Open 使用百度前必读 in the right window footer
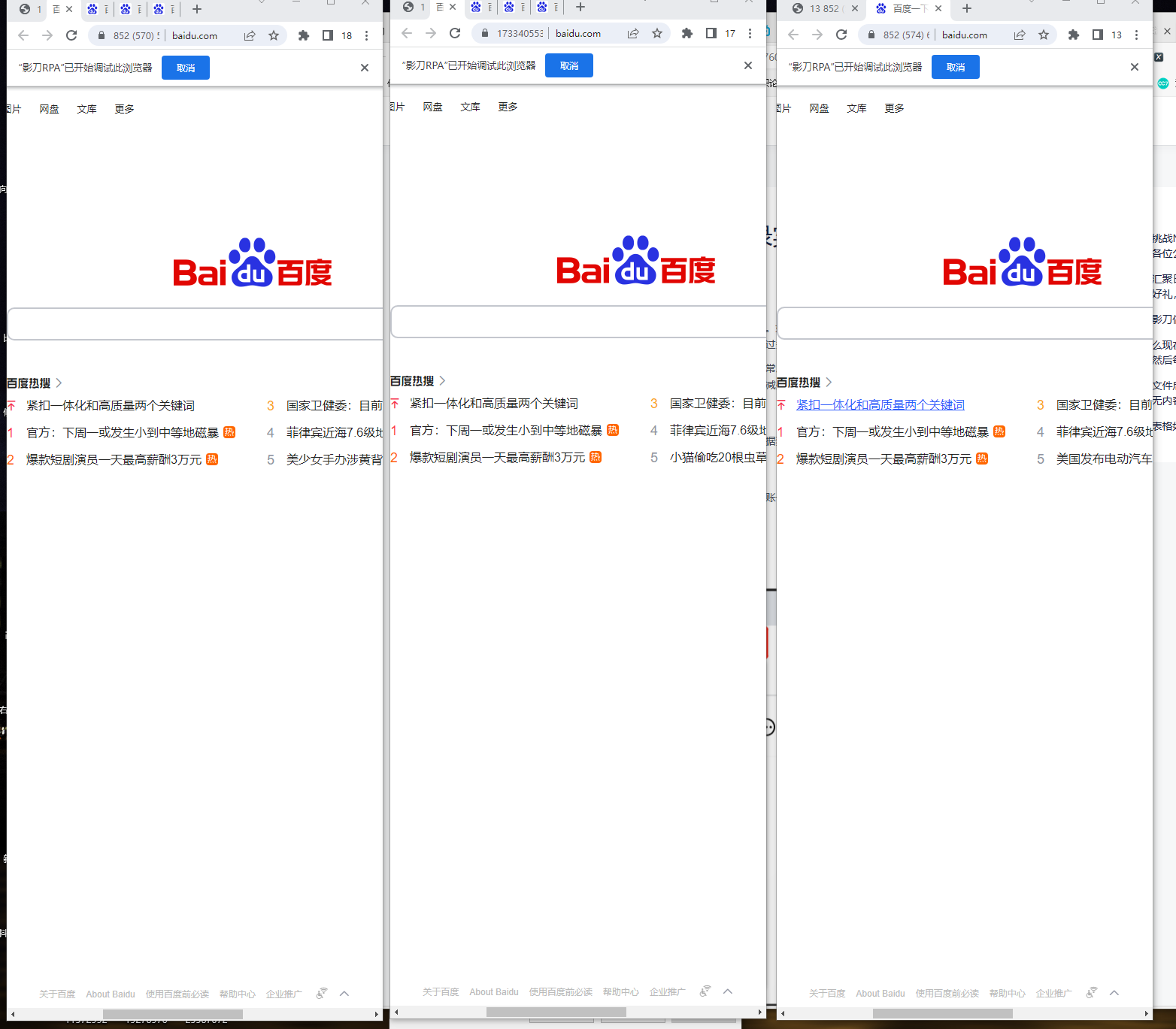The image size is (1176, 1029). [x=947, y=994]
